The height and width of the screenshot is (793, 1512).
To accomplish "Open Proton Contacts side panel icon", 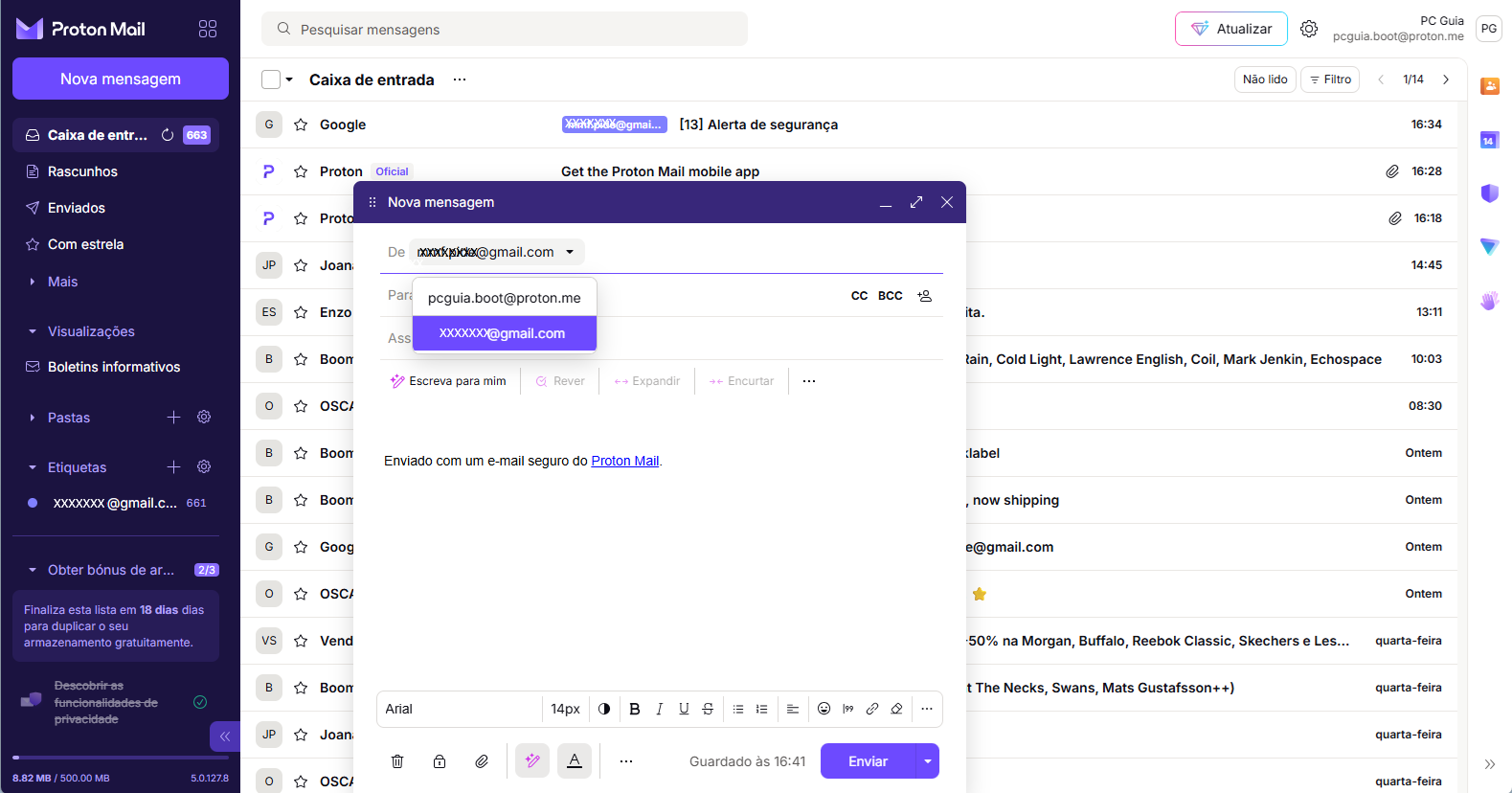I will [1490, 86].
